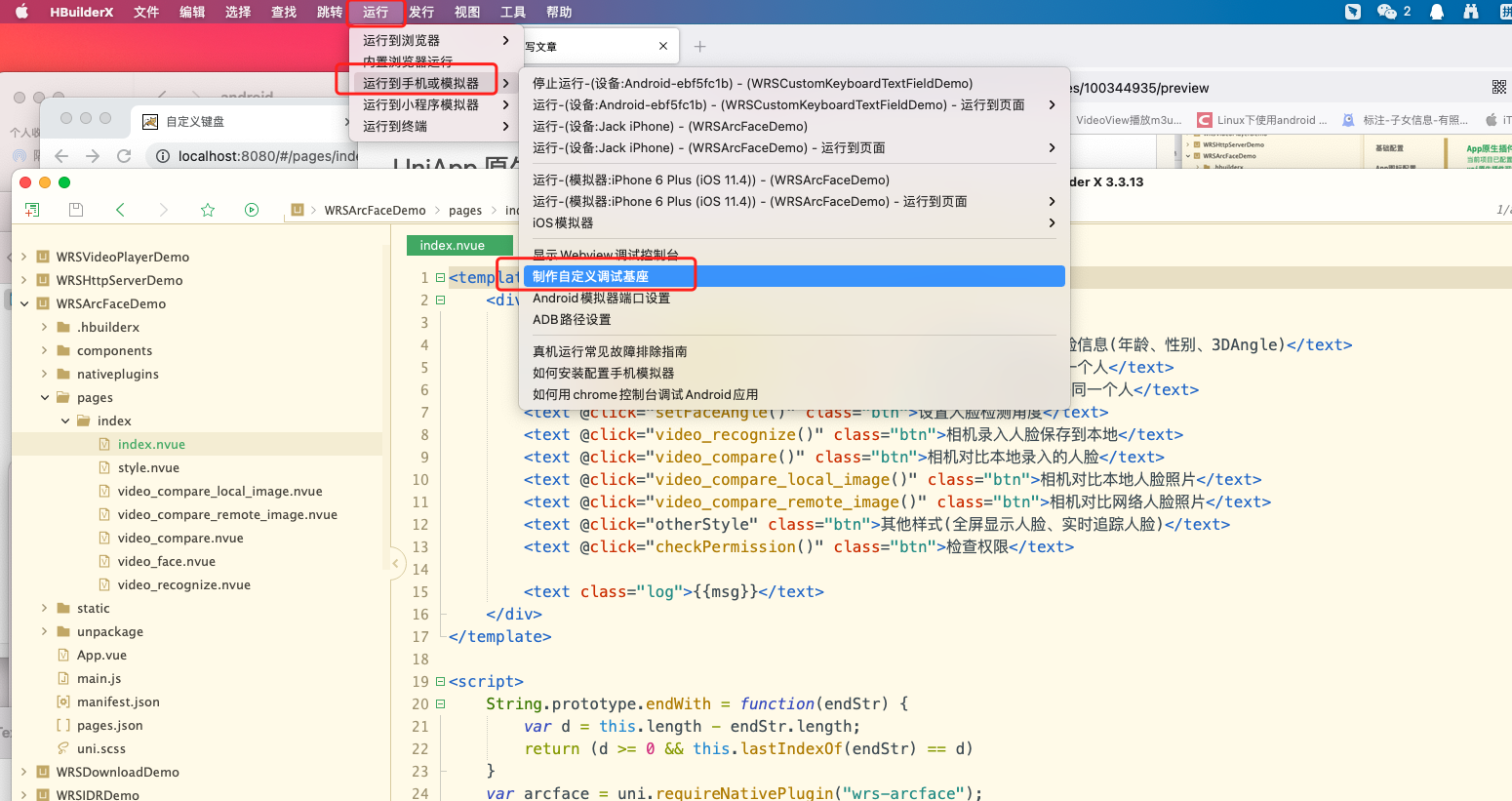Screen dimensions: 1512x801
Task: Select Android模拟器端口设置
Action: (794, 298)
